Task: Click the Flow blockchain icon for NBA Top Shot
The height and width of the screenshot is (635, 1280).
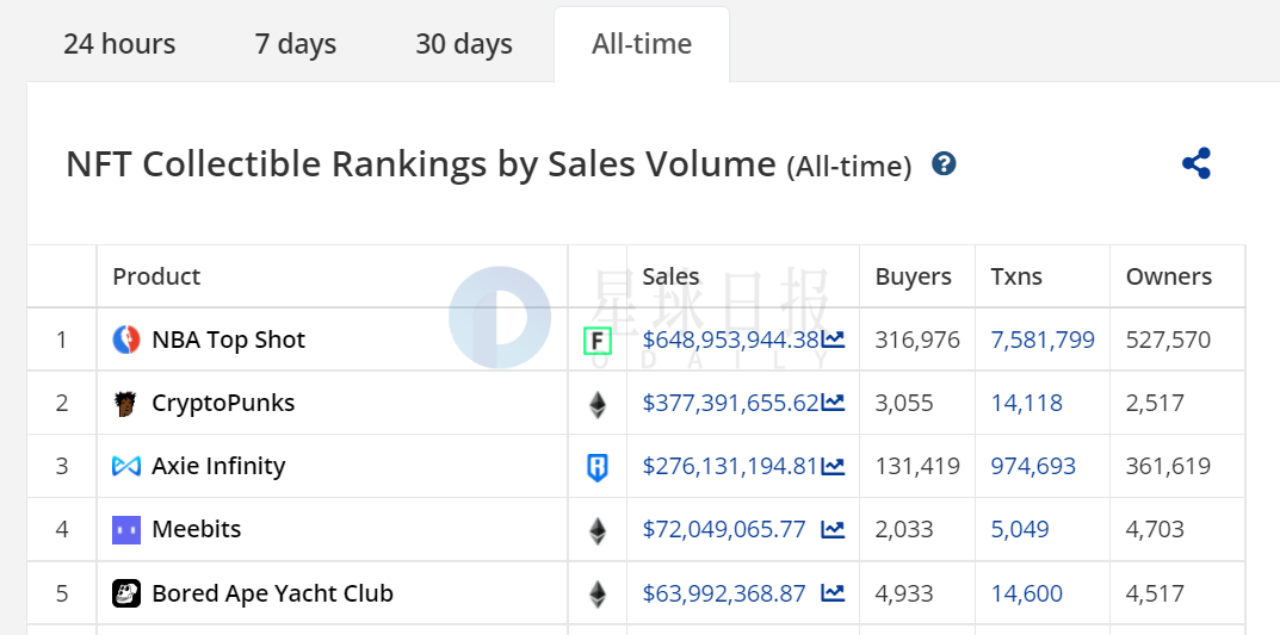Action: click(597, 341)
